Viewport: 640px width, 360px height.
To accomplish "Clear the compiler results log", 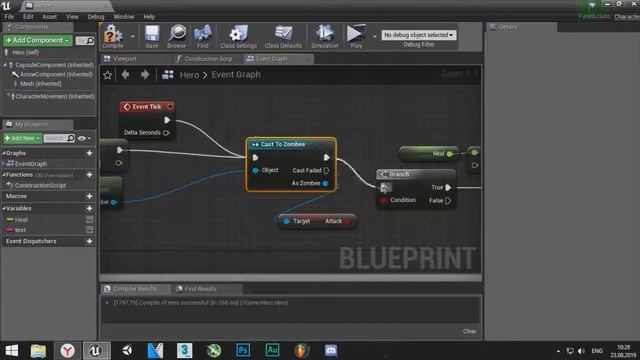I will pyautogui.click(x=469, y=331).
